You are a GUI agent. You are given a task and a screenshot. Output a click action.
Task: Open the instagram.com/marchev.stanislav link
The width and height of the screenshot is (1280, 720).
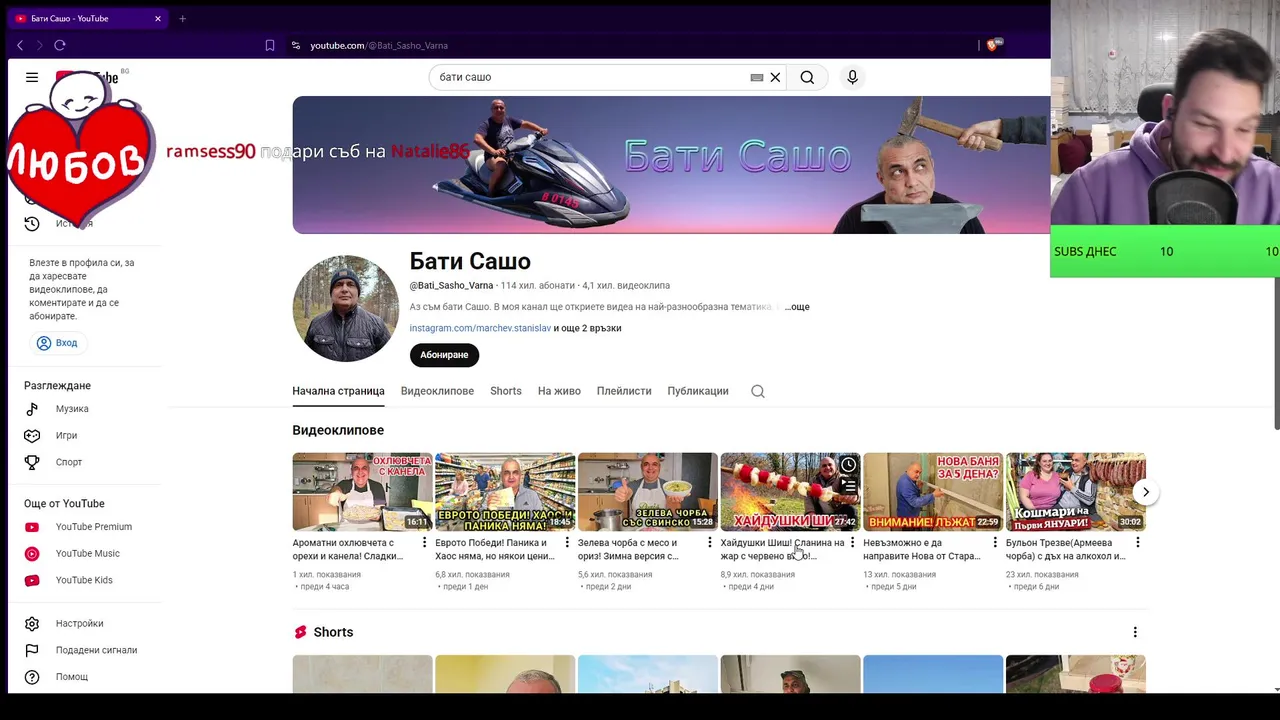[x=480, y=328]
